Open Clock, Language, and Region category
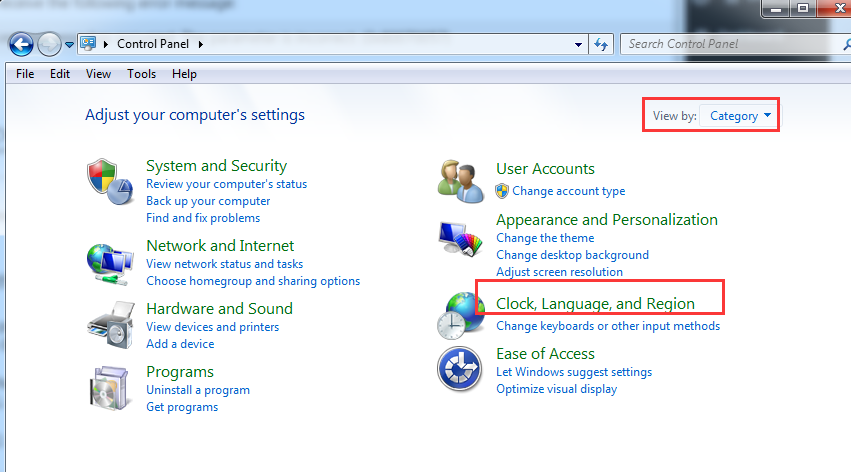The image size is (851, 472). point(595,304)
